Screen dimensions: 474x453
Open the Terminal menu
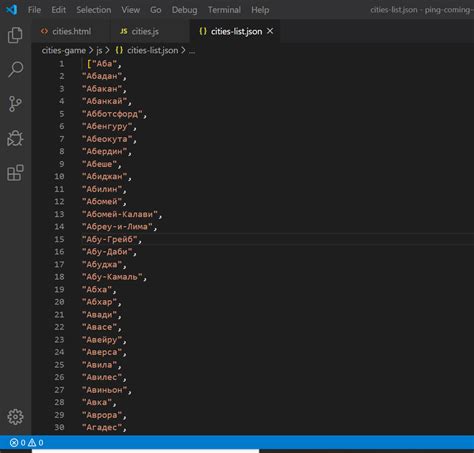[224, 10]
